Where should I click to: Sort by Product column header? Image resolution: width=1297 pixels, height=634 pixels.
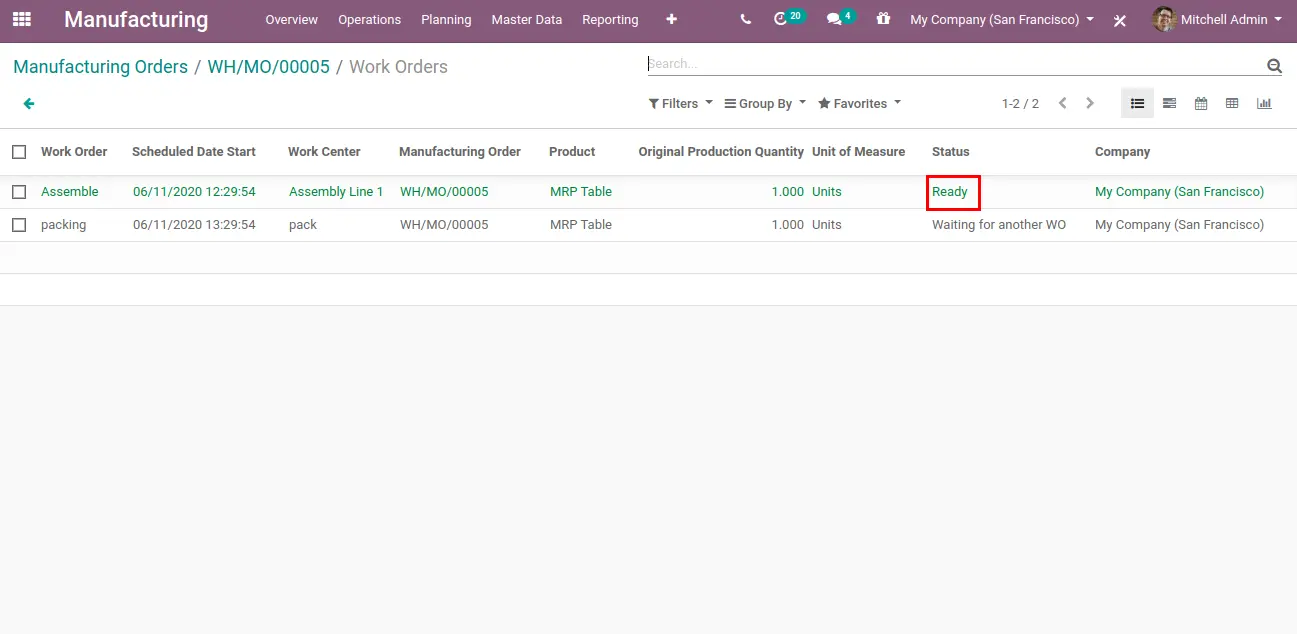[x=572, y=152]
